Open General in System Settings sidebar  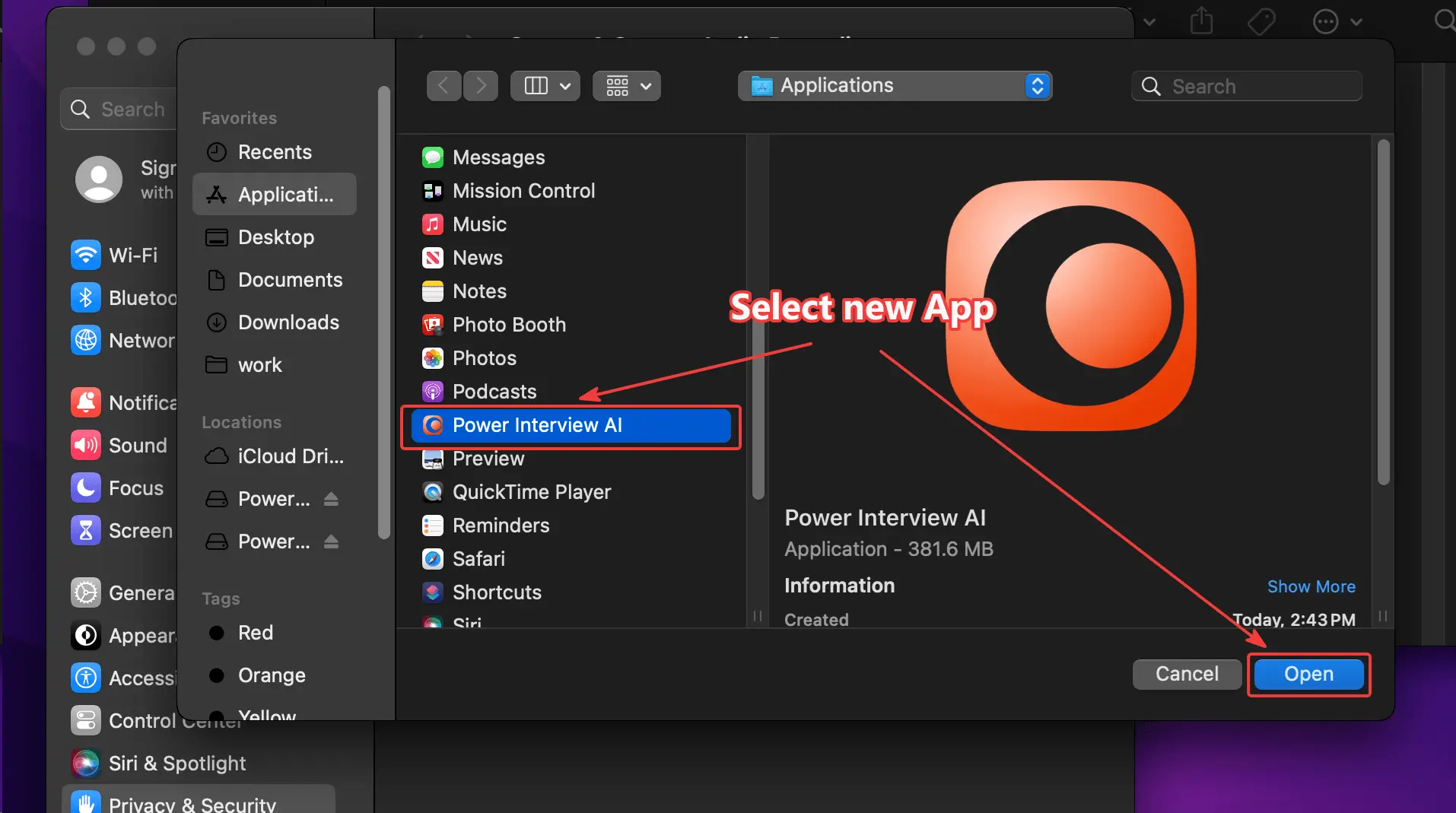[x=122, y=592]
